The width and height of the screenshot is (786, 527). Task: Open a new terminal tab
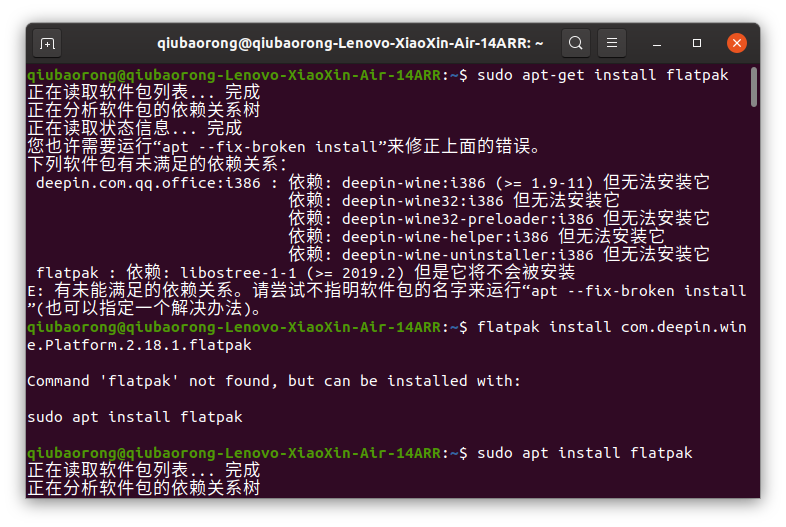(x=47, y=44)
